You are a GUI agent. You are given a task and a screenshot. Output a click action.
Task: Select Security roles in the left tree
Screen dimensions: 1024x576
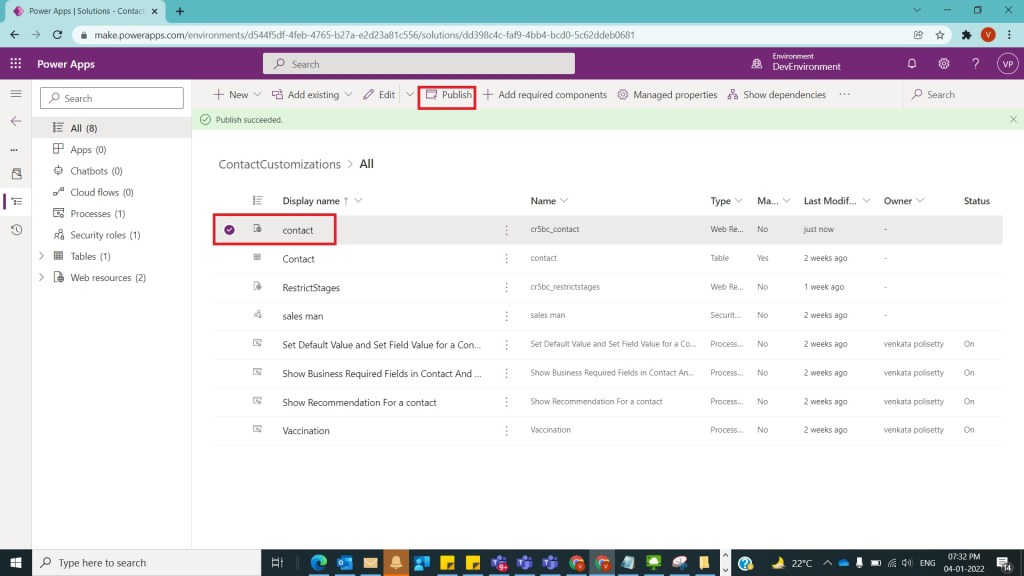pyautogui.click(x=104, y=235)
